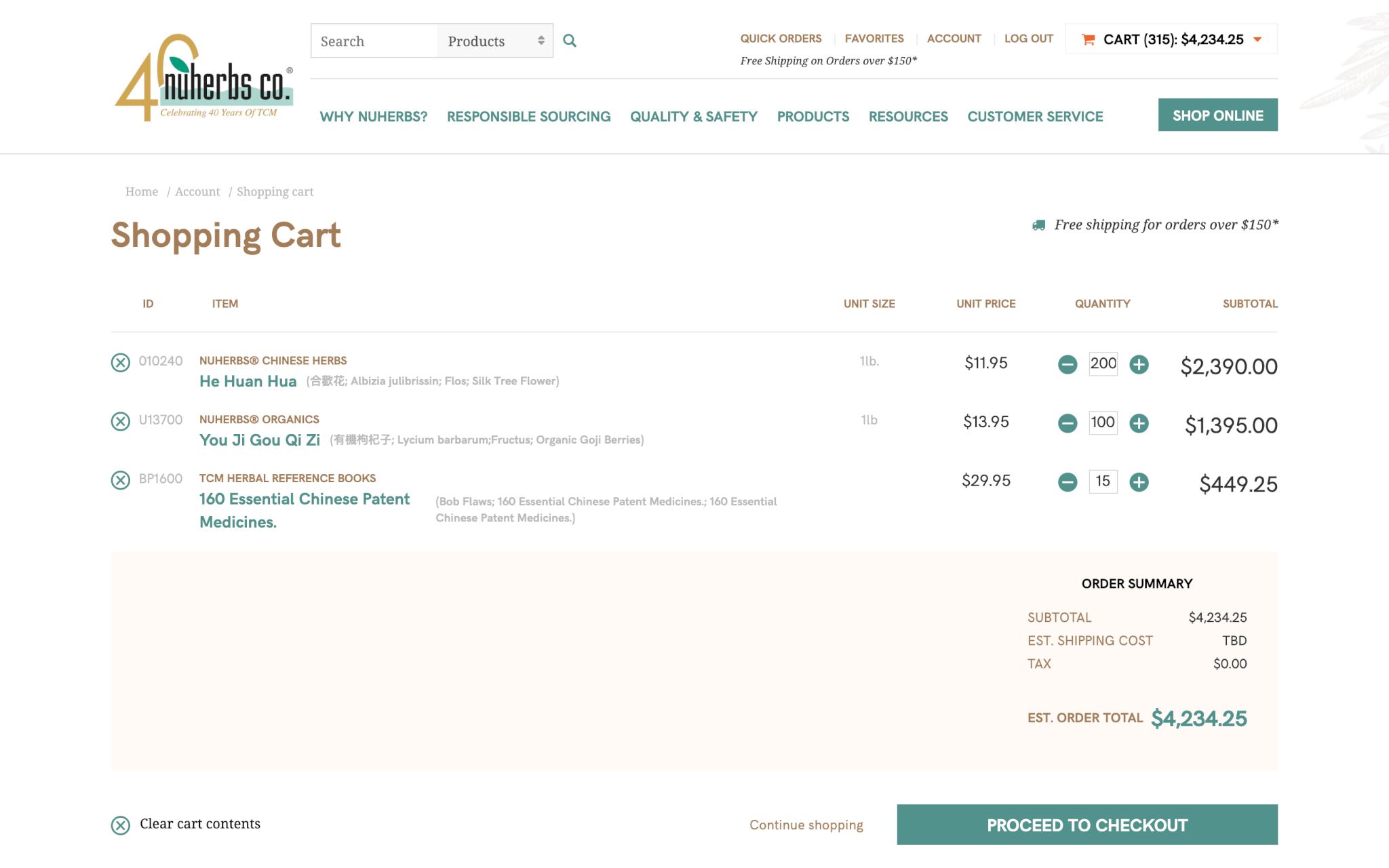
Task: Remove You Ji Gou Qi Zi from cart
Action: 121,422
